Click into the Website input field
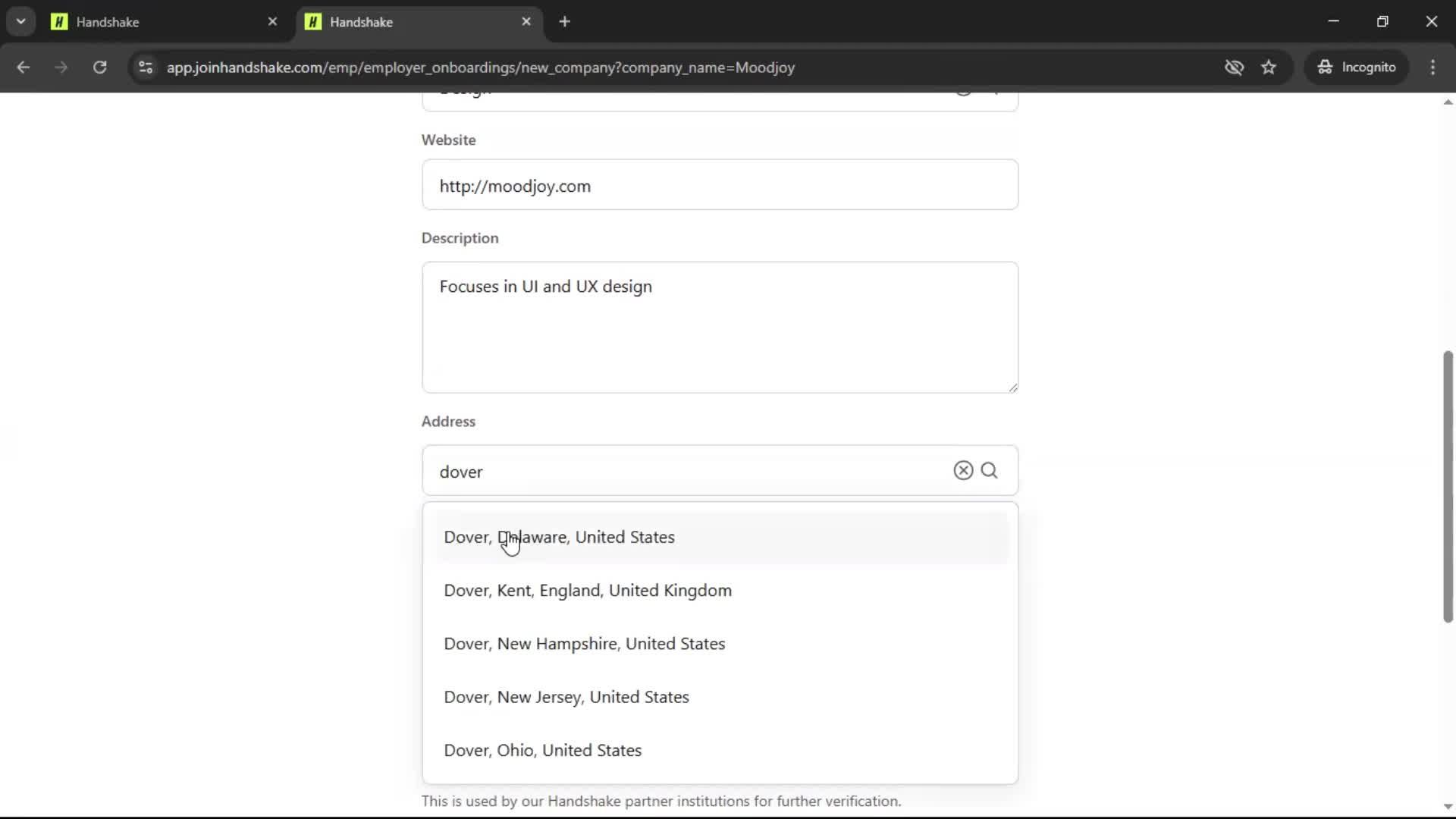The image size is (1456, 819). point(720,185)
